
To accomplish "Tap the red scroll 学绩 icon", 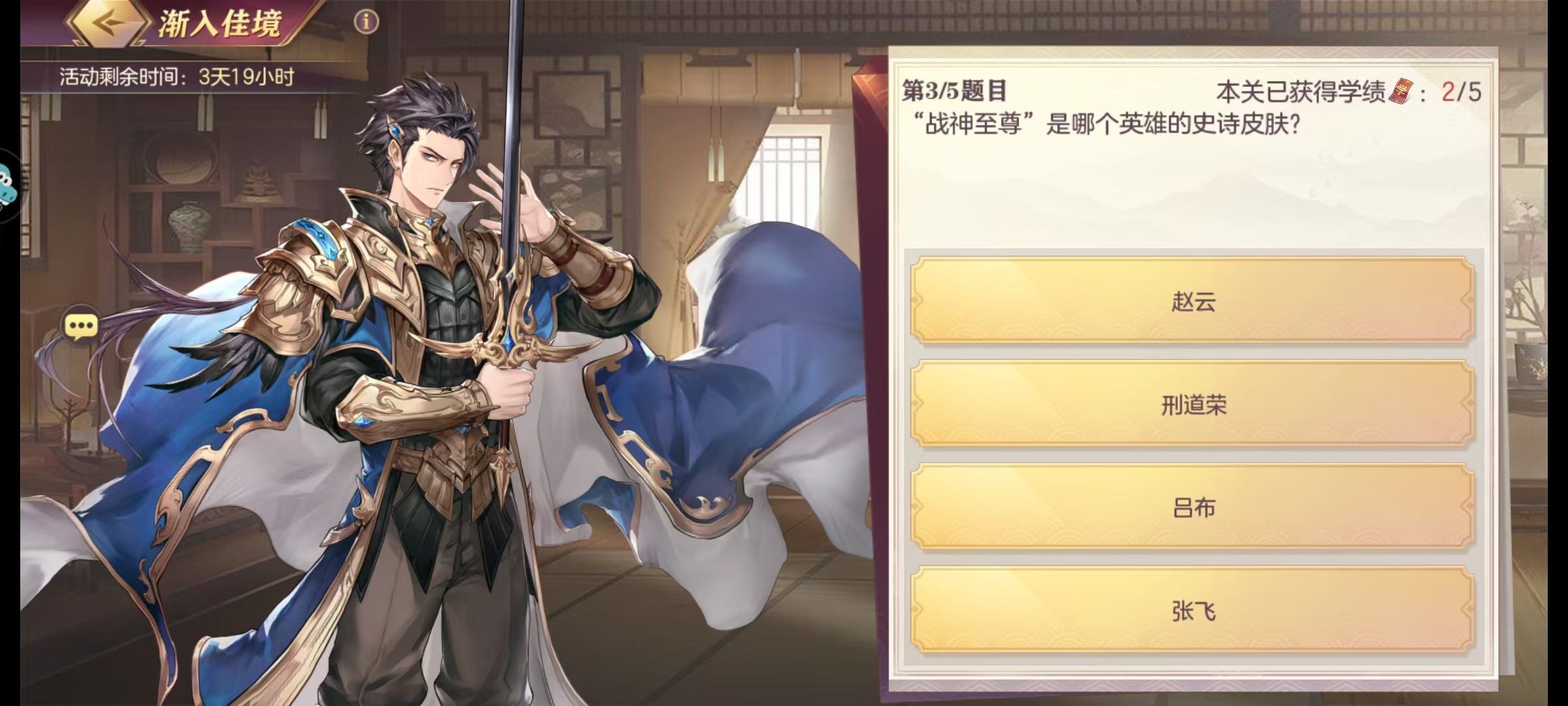I will pyautogui.click(x=1400, y=92).
